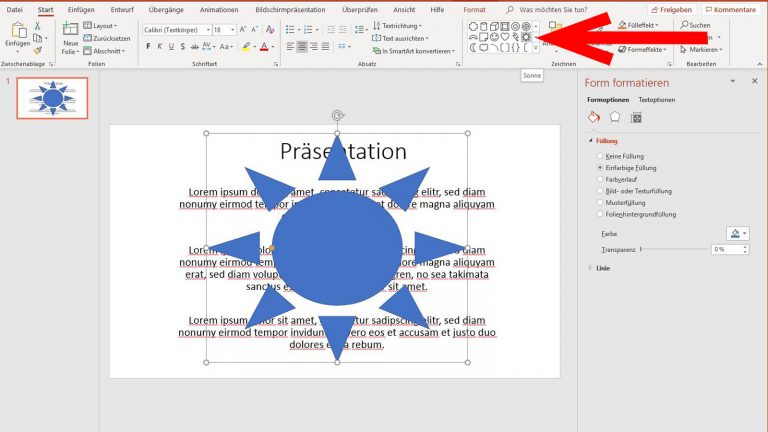Select the Keine Füllung radio button
The width and height of the screenshot is (768, 432).
coord(600,156)
